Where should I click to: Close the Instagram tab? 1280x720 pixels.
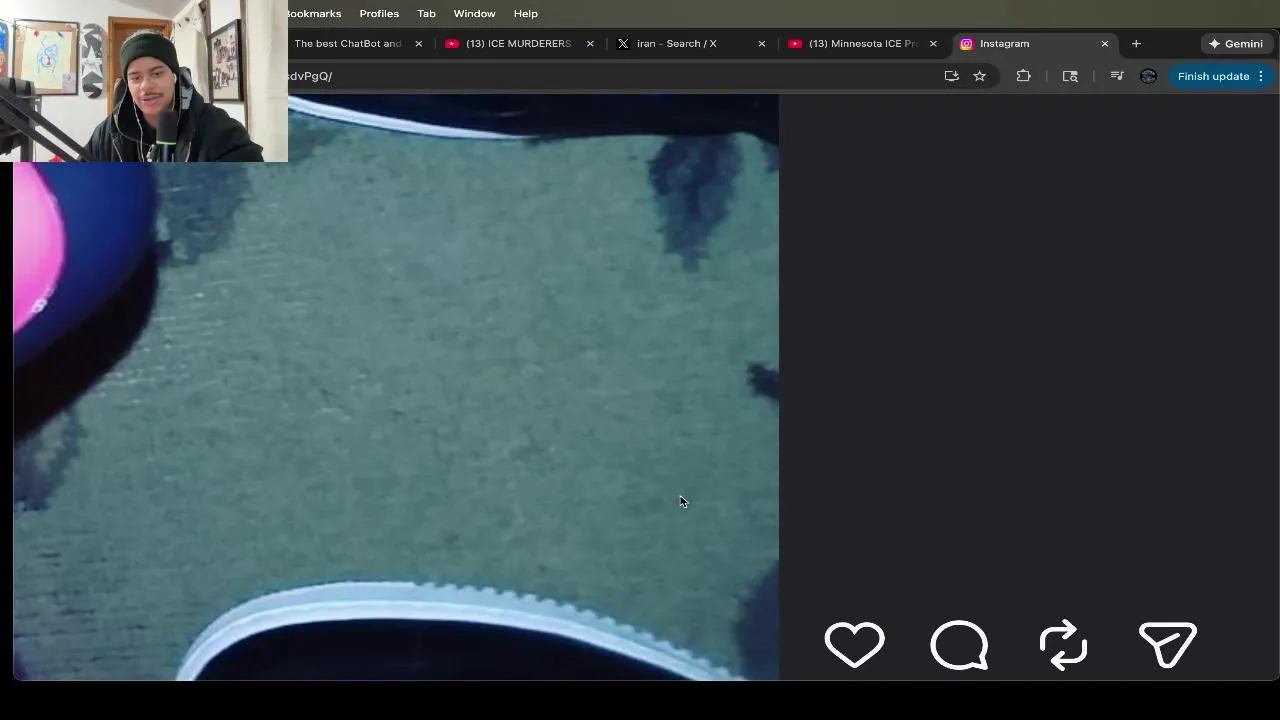(x=1105, y=44)
